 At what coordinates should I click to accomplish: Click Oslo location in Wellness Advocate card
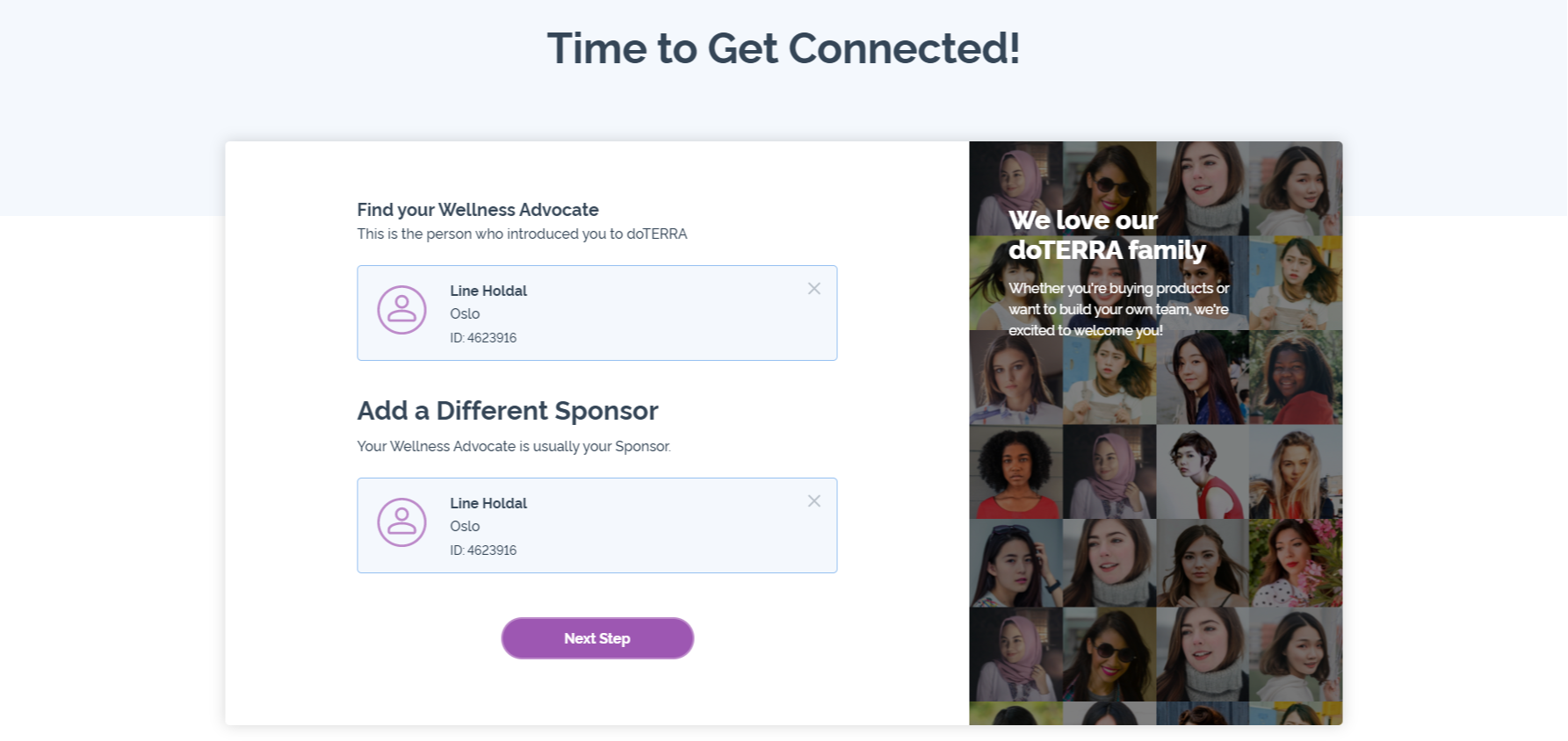[465, 313]
